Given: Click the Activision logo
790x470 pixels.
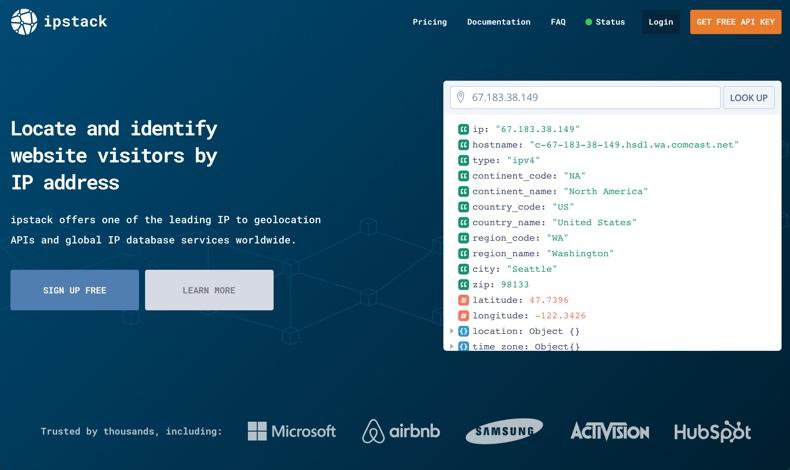Looking at the screenshot, I should click(610, 431).
